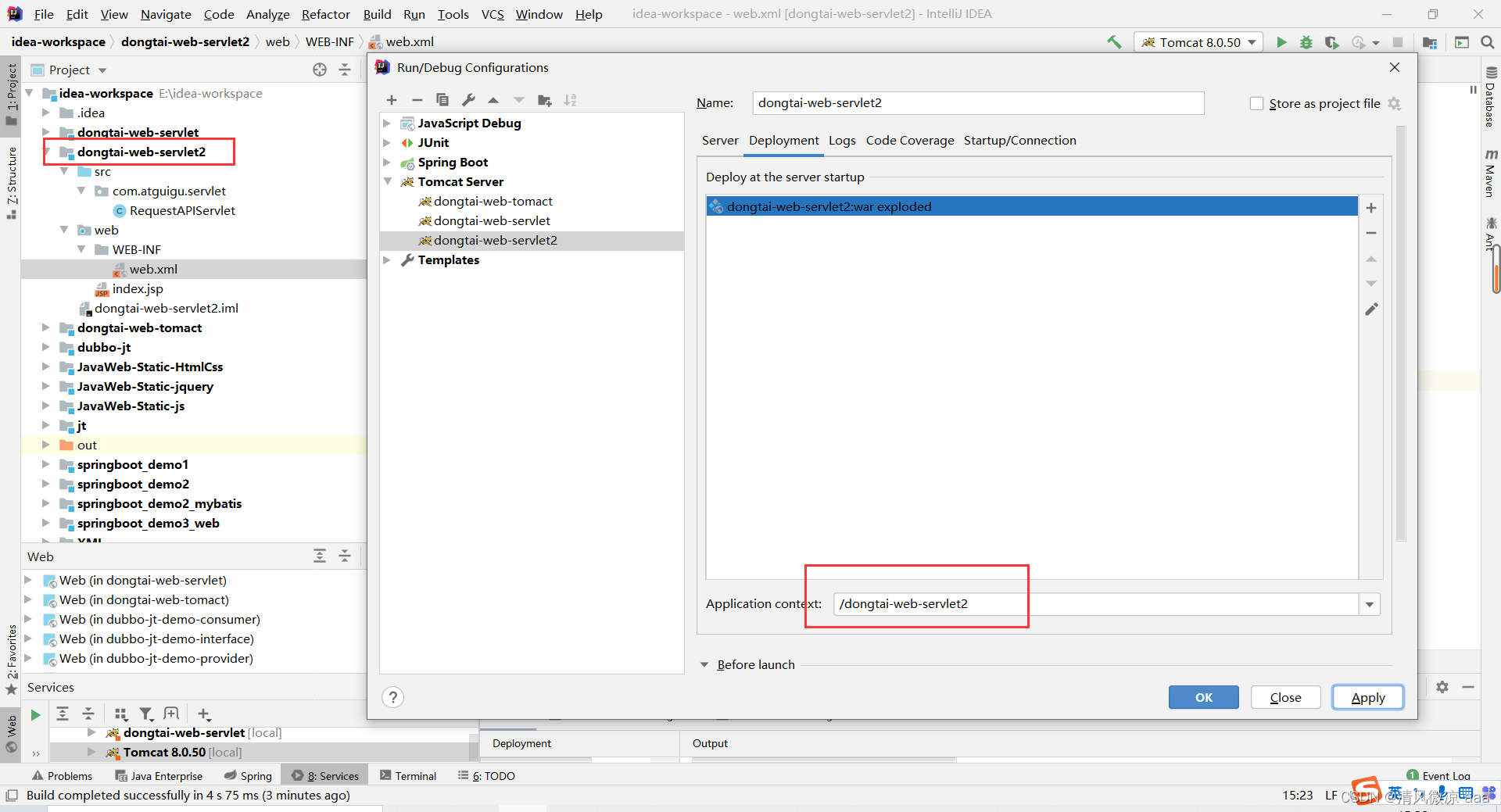Expand JUnit configuration node

click(x=387, y=142)
